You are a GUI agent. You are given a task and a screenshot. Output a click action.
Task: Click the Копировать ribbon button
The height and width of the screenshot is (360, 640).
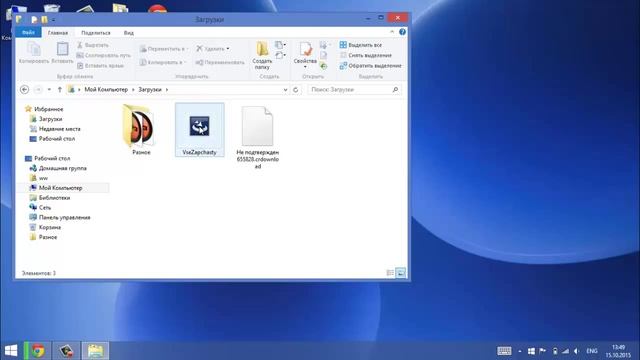tap(34, 53)
